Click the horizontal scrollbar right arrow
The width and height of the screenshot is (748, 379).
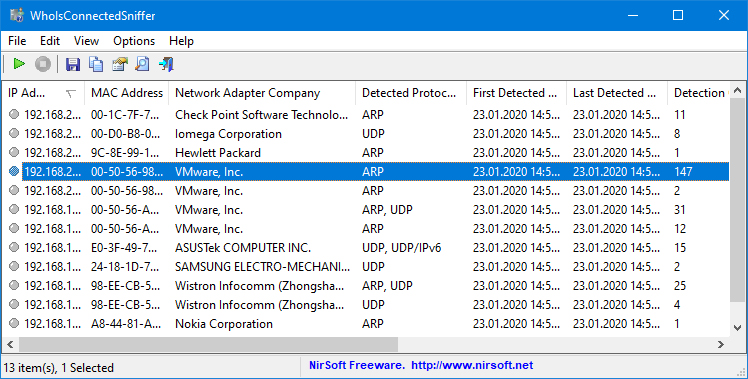[x=721, y=344]
